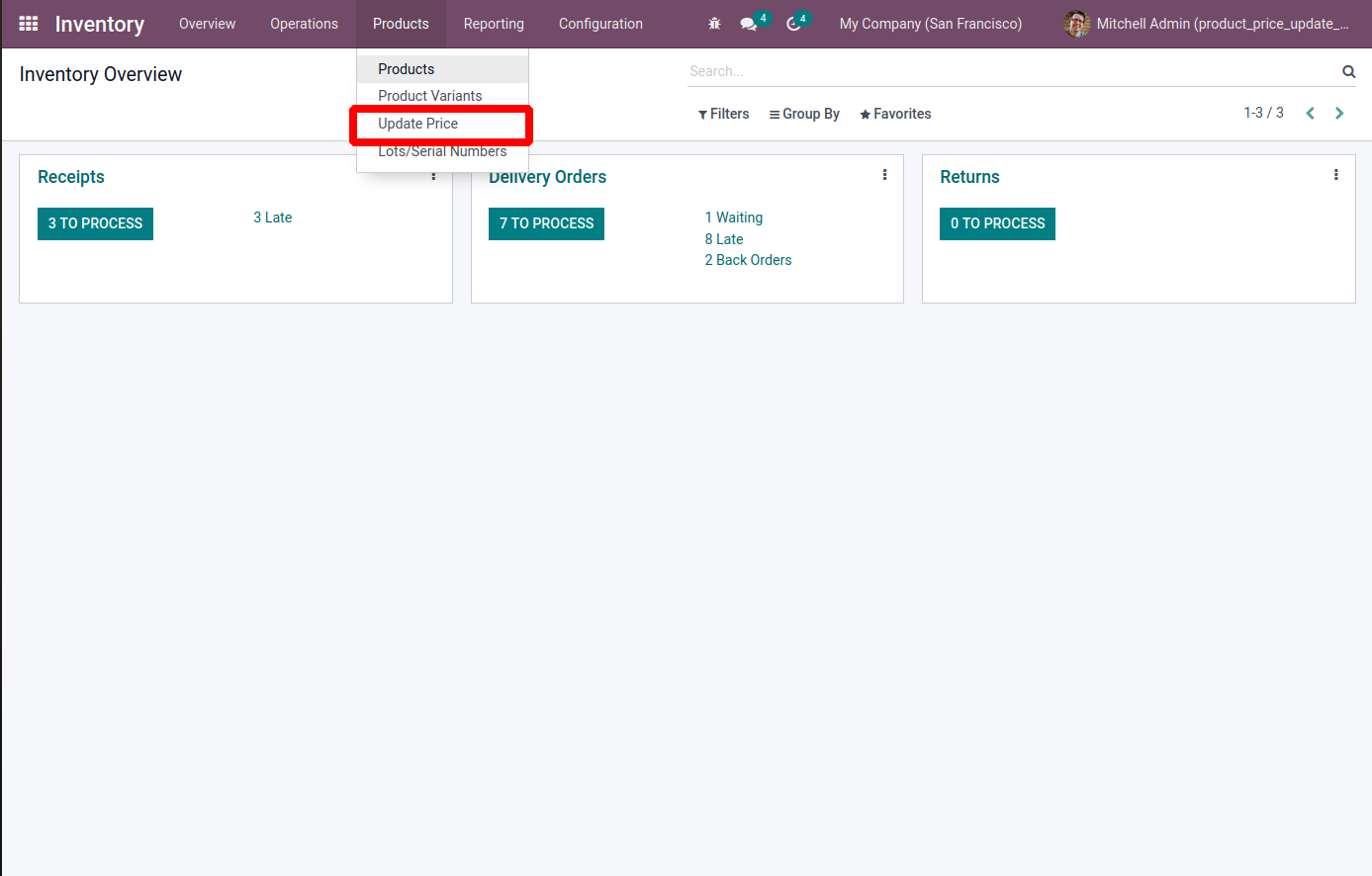Open the Returns card title
The image size is (1372, 876).
click(x=969, y=177)
